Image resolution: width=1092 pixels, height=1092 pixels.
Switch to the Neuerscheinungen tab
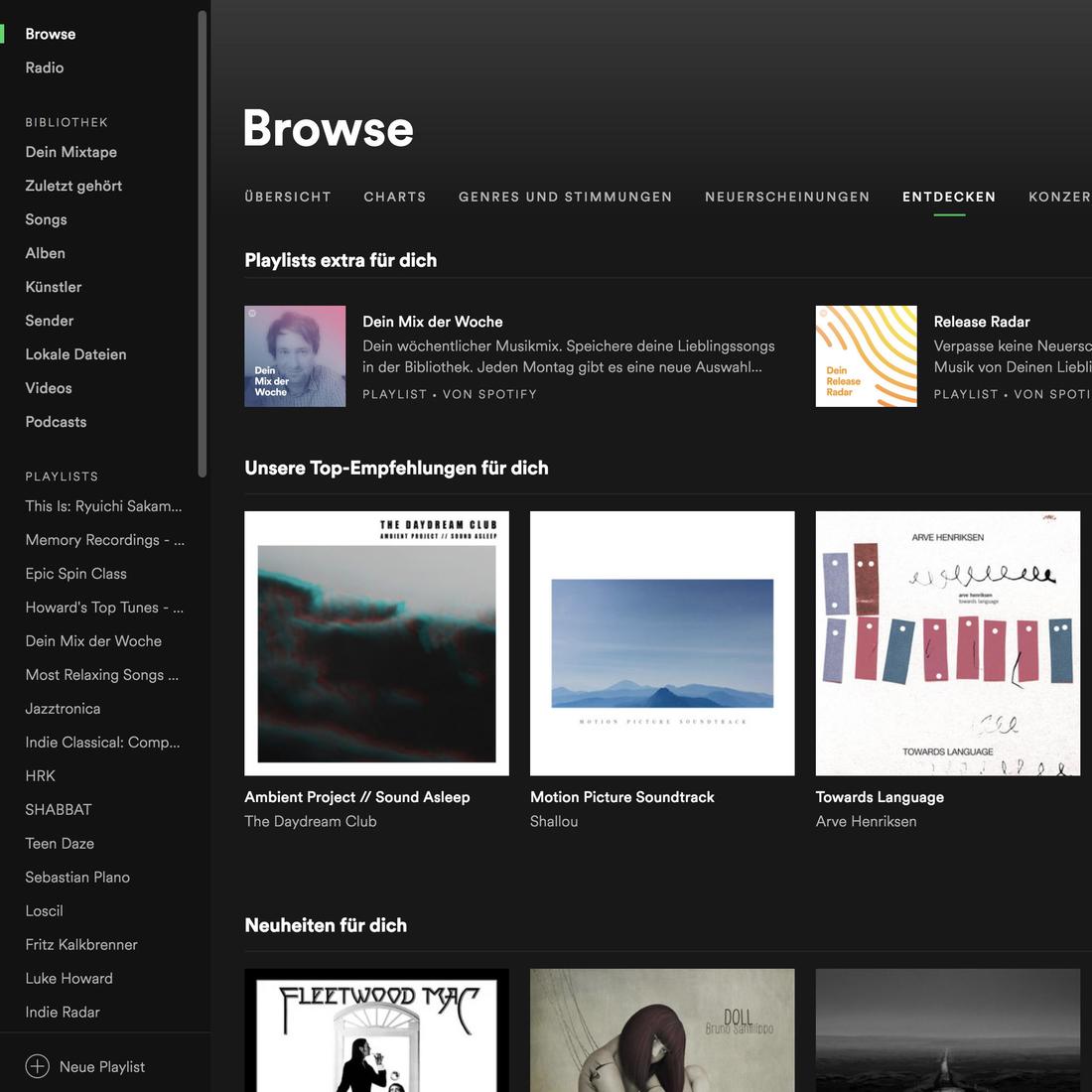pyautogui.click(x=787, y=197)
